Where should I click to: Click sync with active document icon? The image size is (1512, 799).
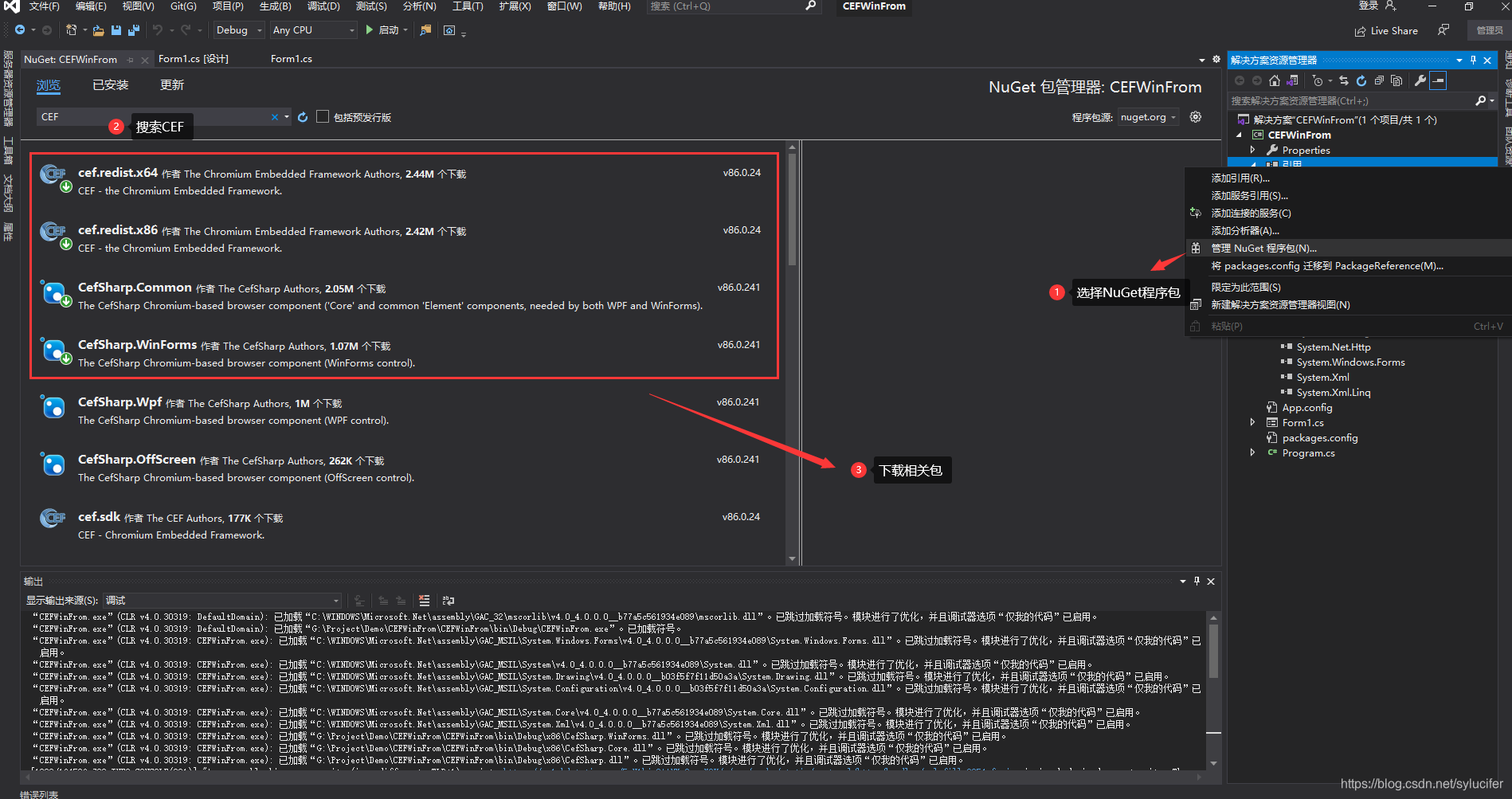pos(1344,80)
